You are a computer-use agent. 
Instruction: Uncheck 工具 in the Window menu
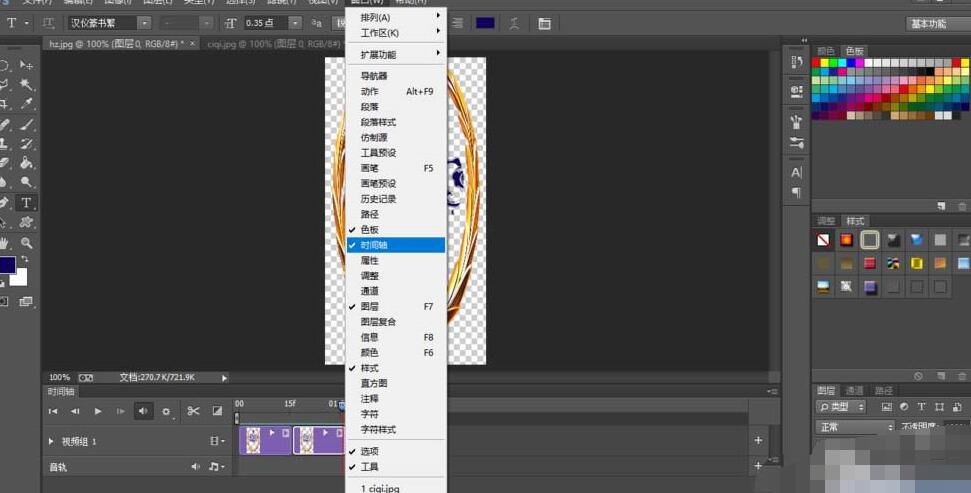(396, 466)
